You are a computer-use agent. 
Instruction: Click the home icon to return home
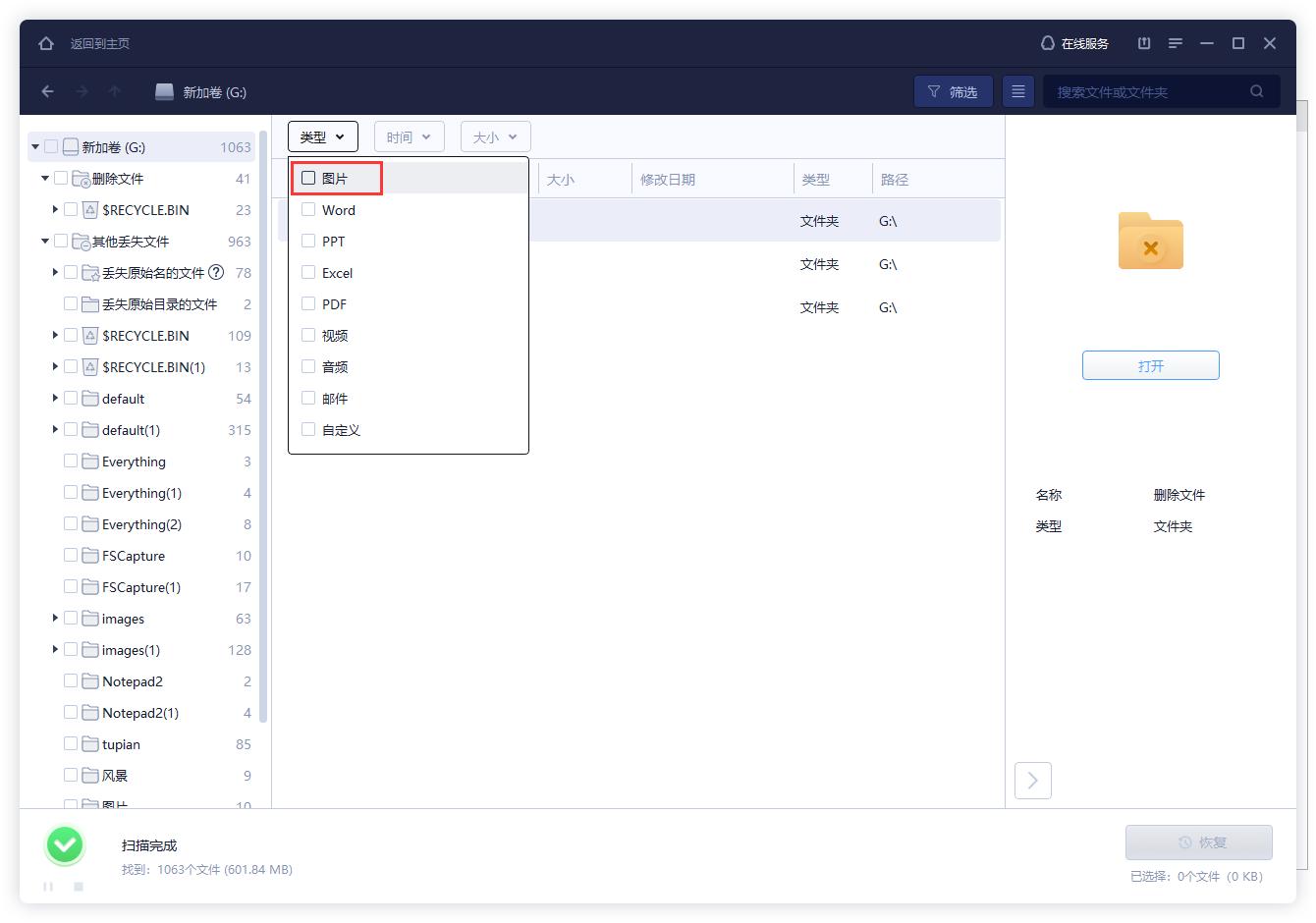(45, 43)
